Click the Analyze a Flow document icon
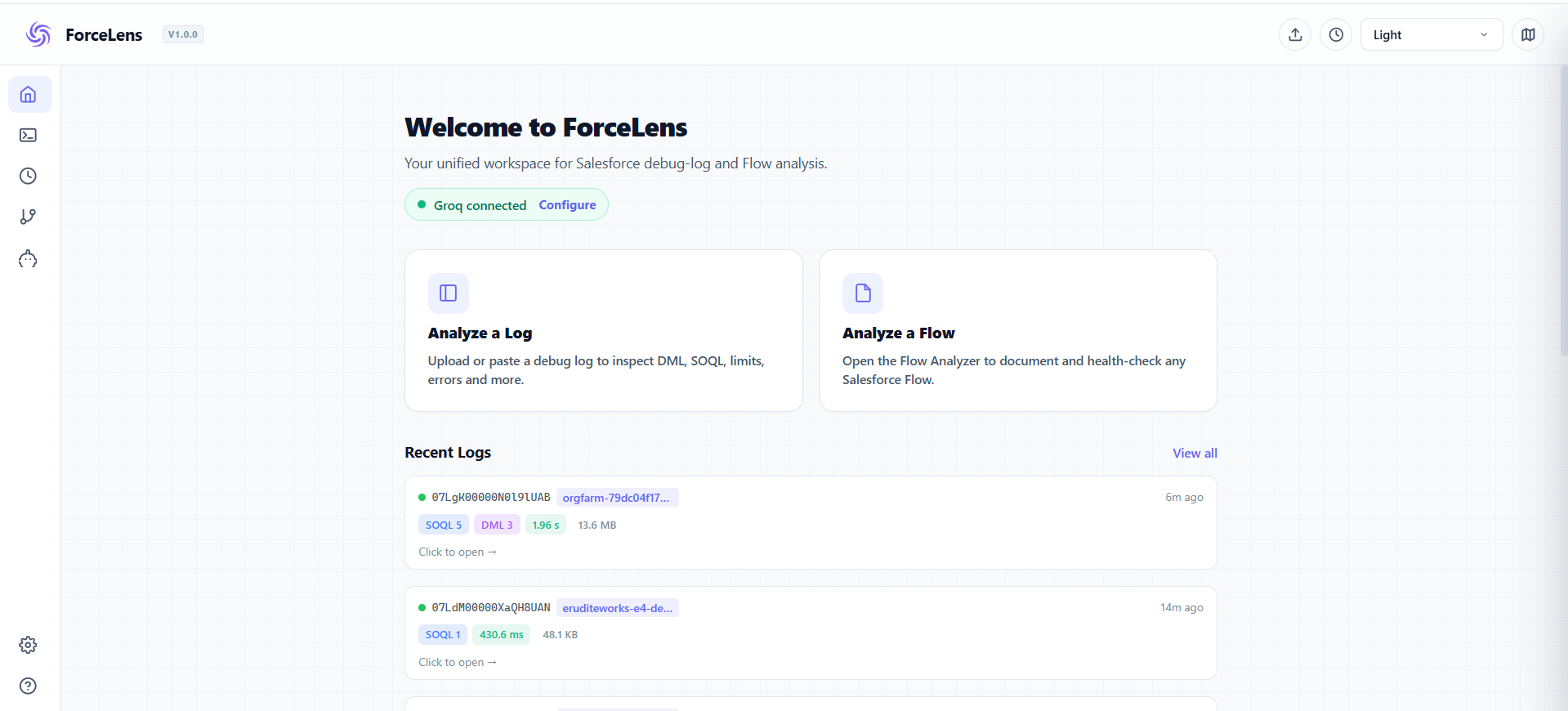The image size is (1568, 711). 863,293
